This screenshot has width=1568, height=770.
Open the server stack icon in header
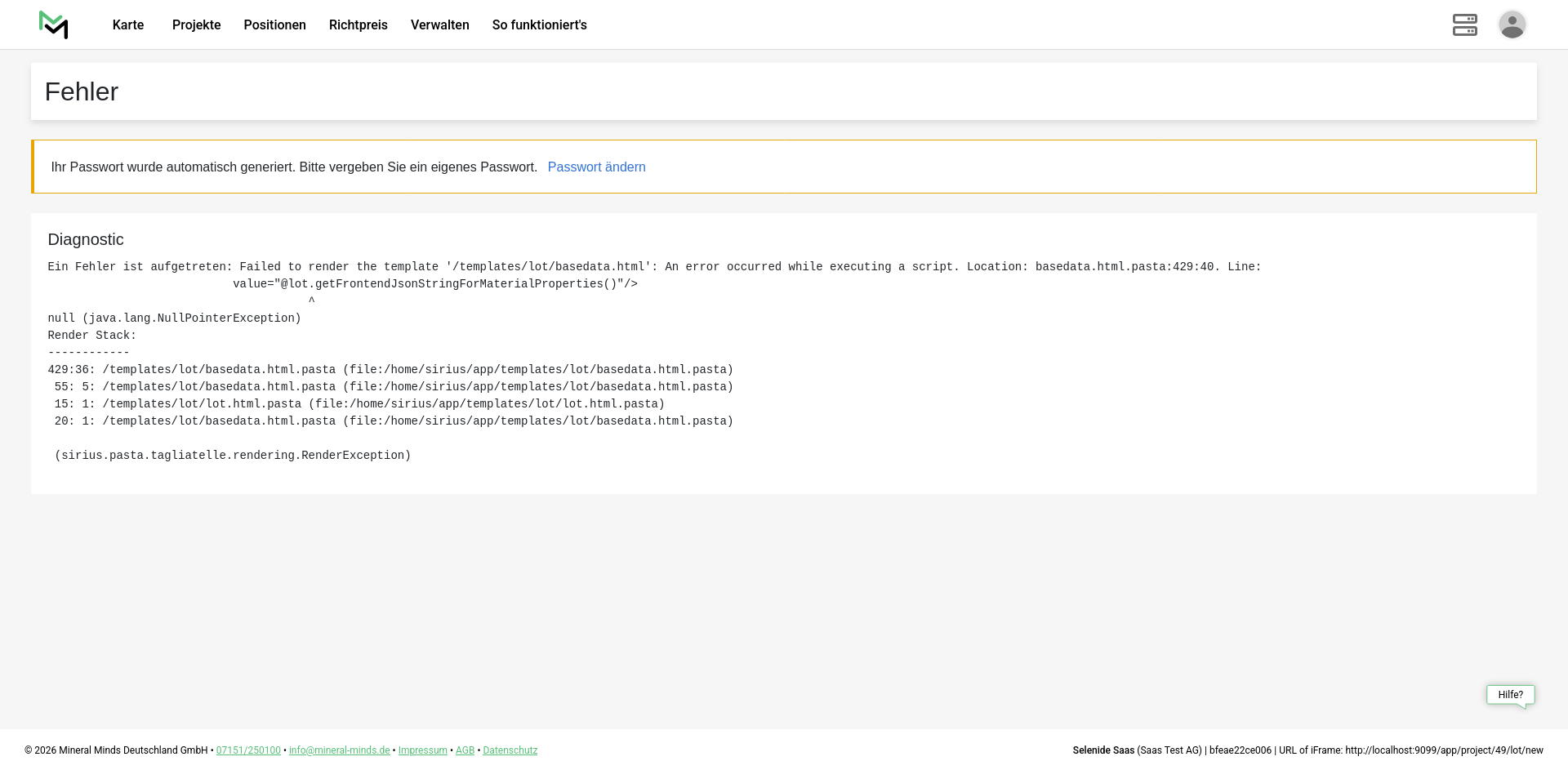point(1464,24)
